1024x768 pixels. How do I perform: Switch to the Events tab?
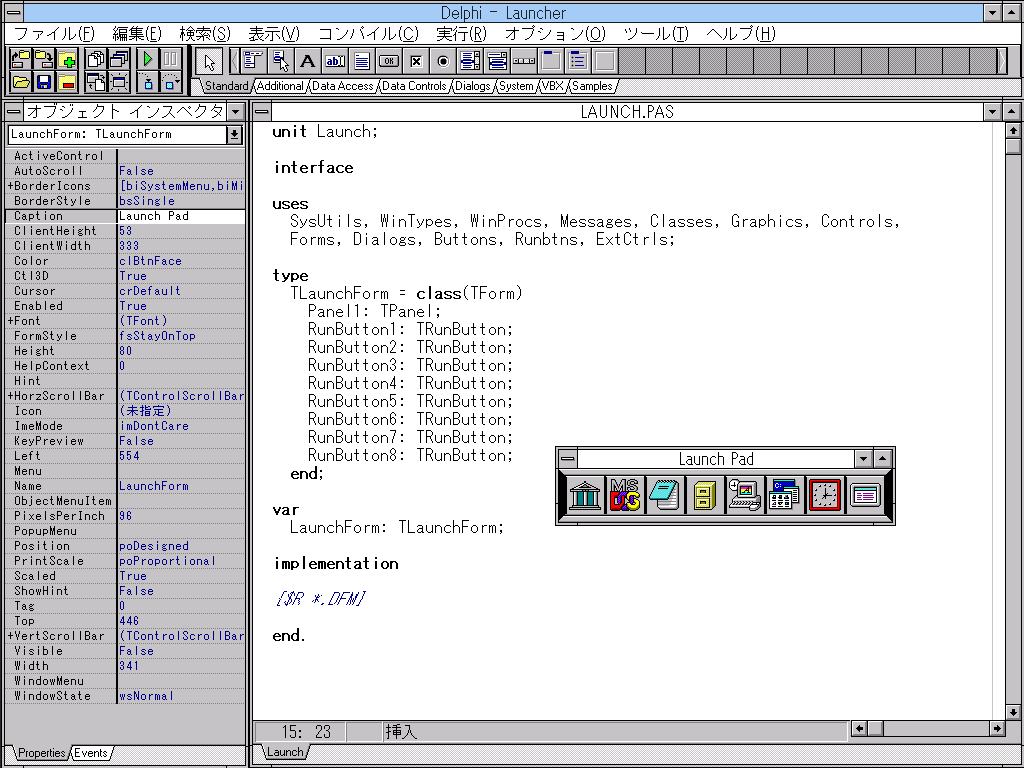point(91,753)
